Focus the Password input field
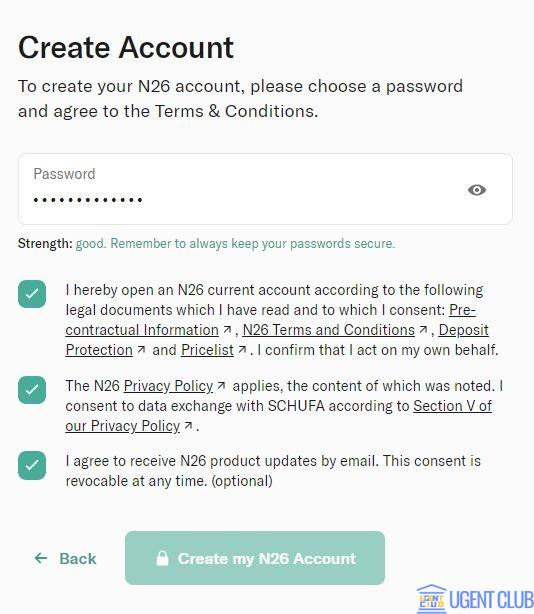Viewport: 534px width, 614px height. (265, 189)
